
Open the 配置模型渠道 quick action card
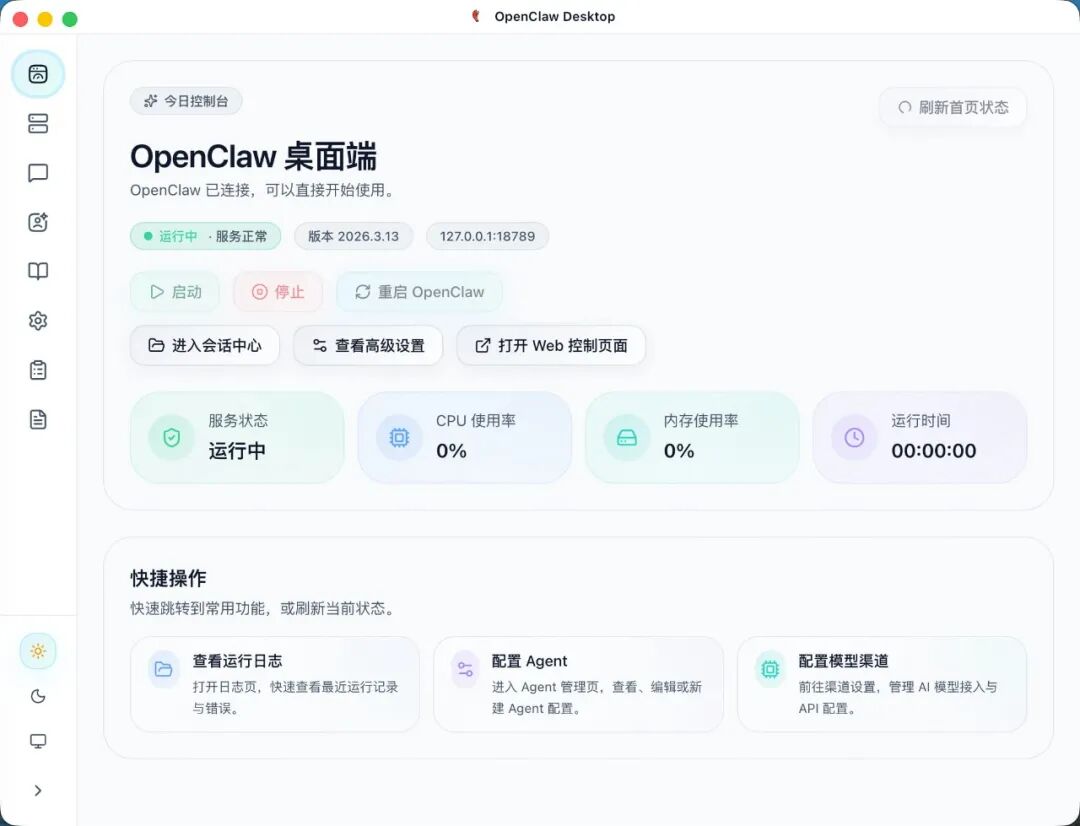coord(881,684)
